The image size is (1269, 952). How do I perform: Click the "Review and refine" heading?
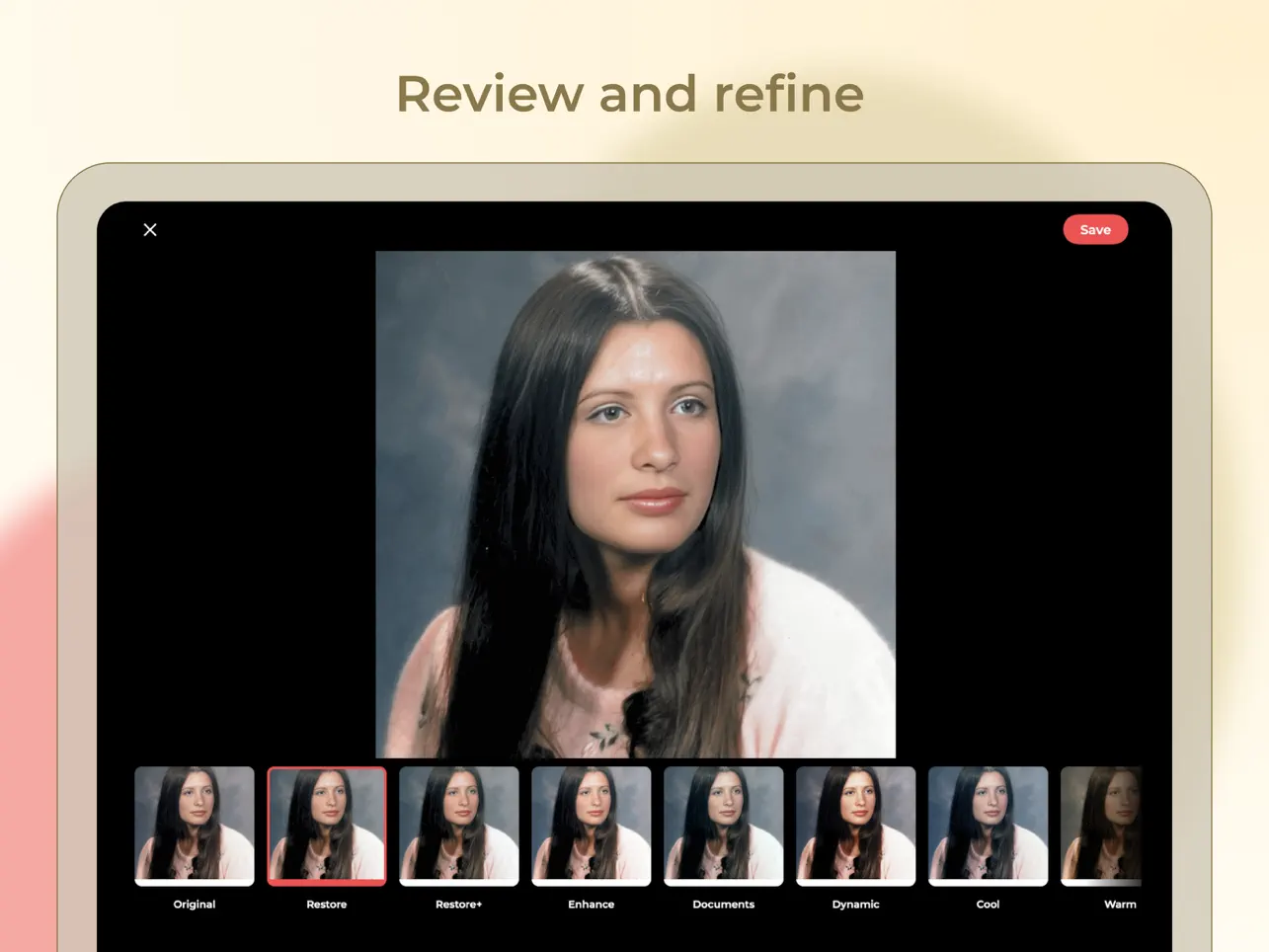(x=630, y=95)
